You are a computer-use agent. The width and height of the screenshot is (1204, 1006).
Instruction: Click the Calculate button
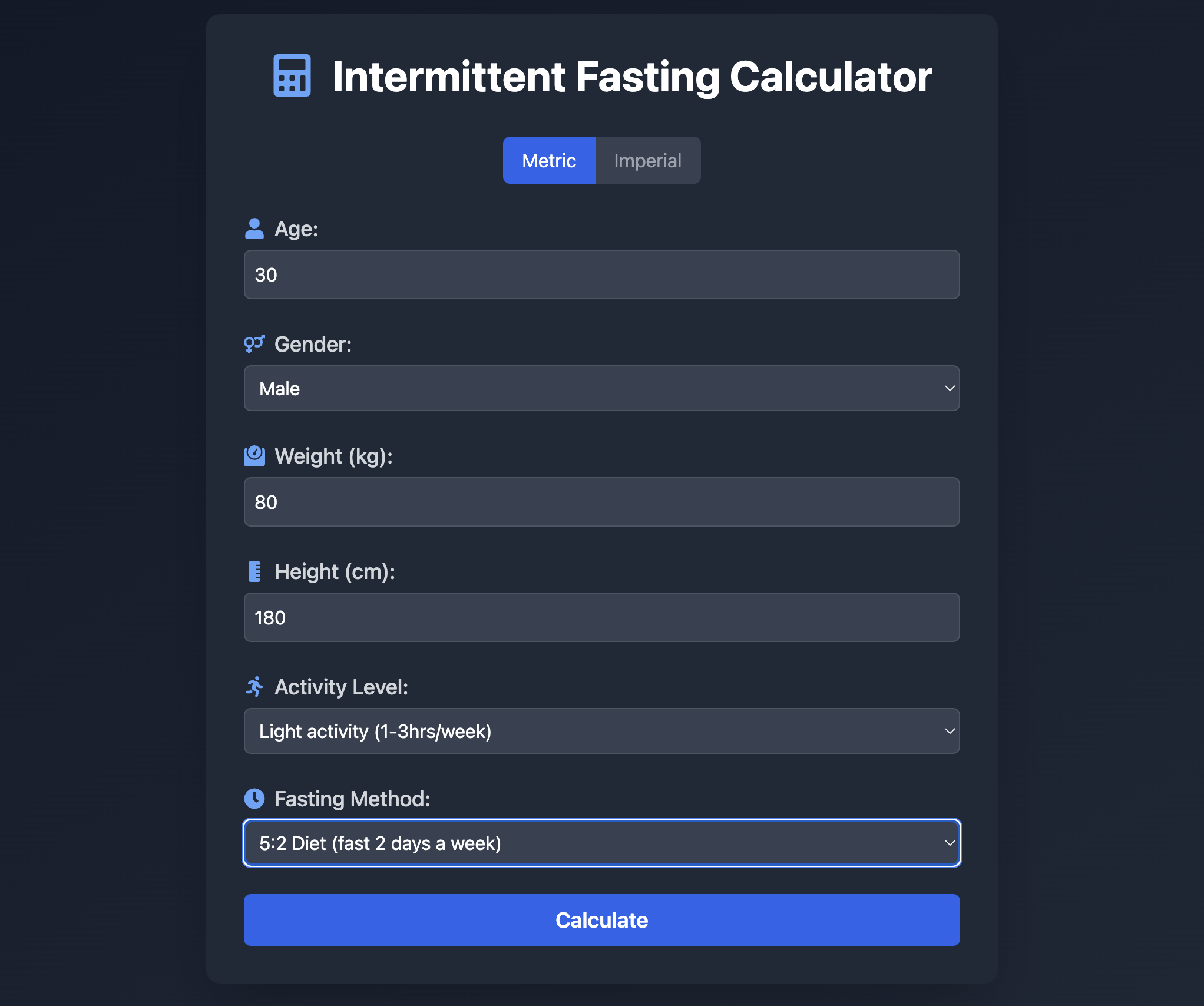tap(602, 920)
